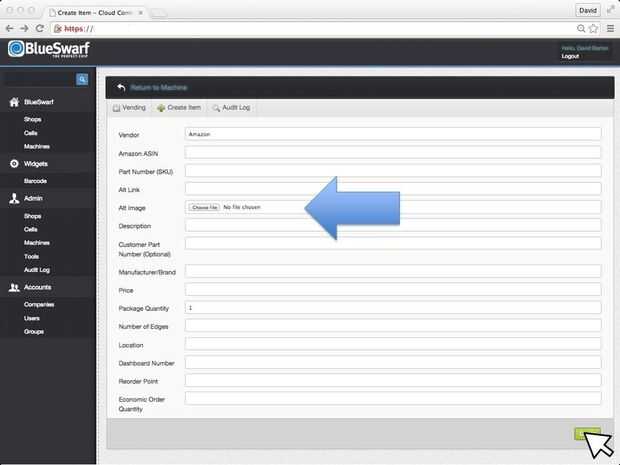Open Shops under Admin section

pyautogui.click(x=32, y=216)
